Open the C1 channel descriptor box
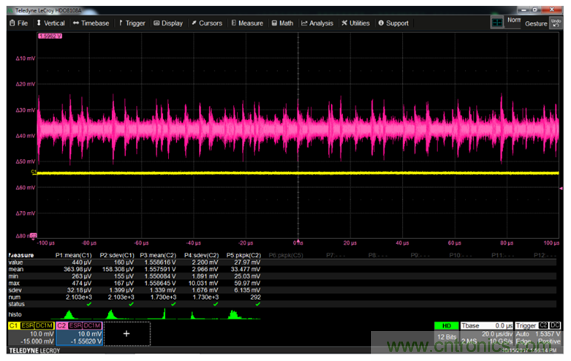Image resolution: width=571 pixels, height=361 pixels. (31, 333)
